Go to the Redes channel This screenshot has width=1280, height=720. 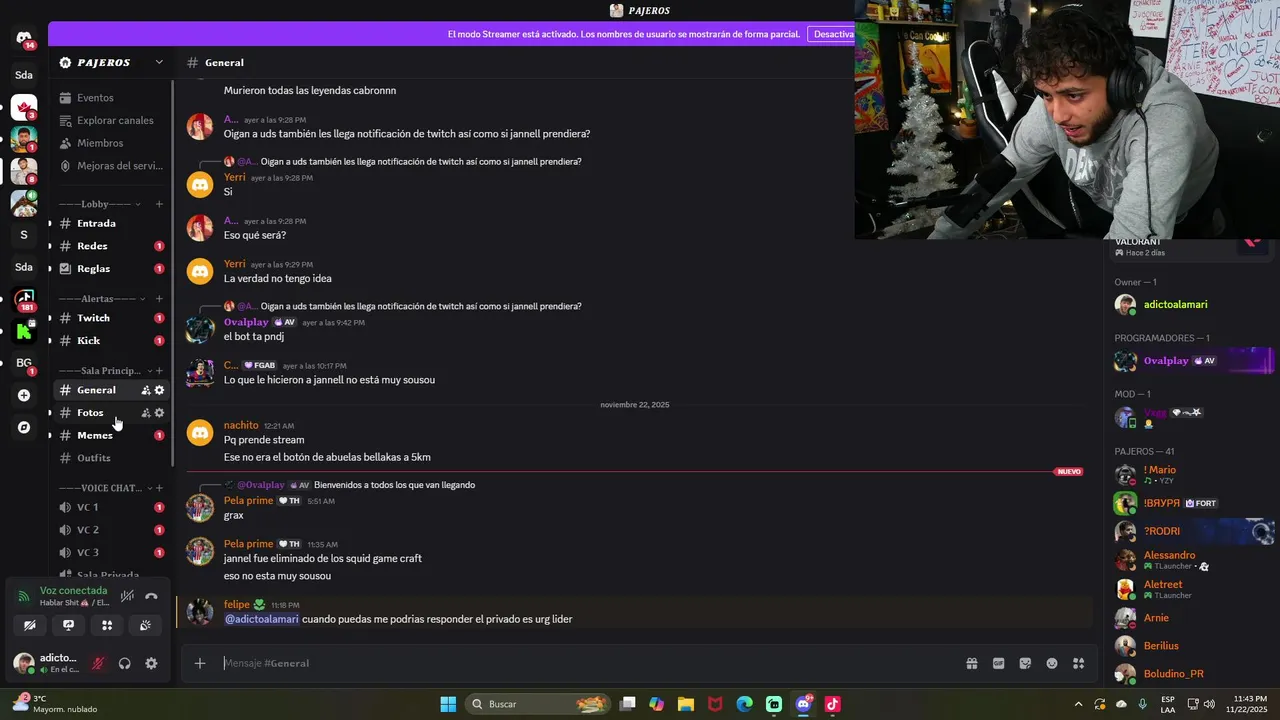(x=110, y=246)
